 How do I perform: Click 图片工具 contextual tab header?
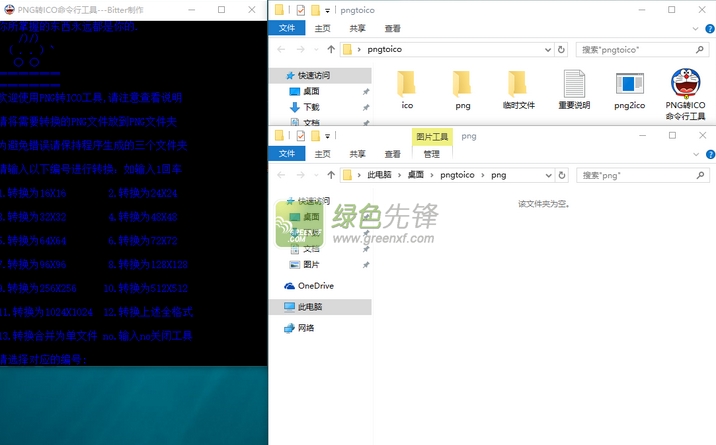pyautogui.click(x=432, y=136)
